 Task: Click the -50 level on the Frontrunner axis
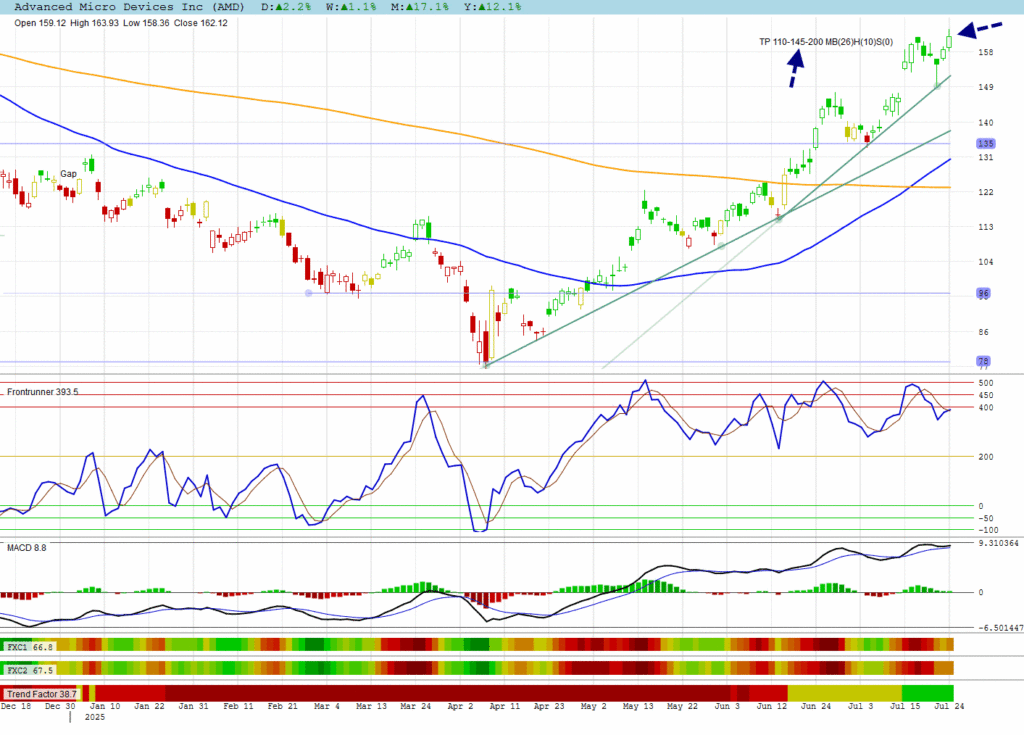pyautogui.click(x=985, y=518)
